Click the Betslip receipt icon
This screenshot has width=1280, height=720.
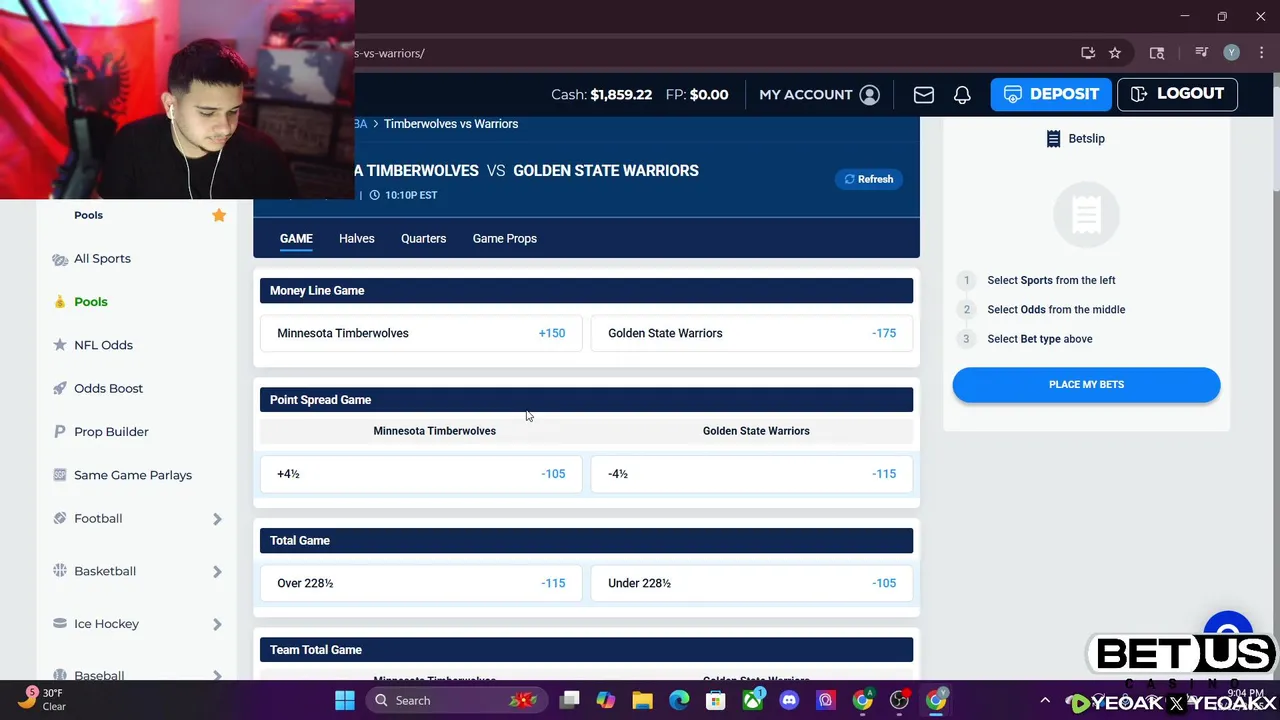point(1053,139)
